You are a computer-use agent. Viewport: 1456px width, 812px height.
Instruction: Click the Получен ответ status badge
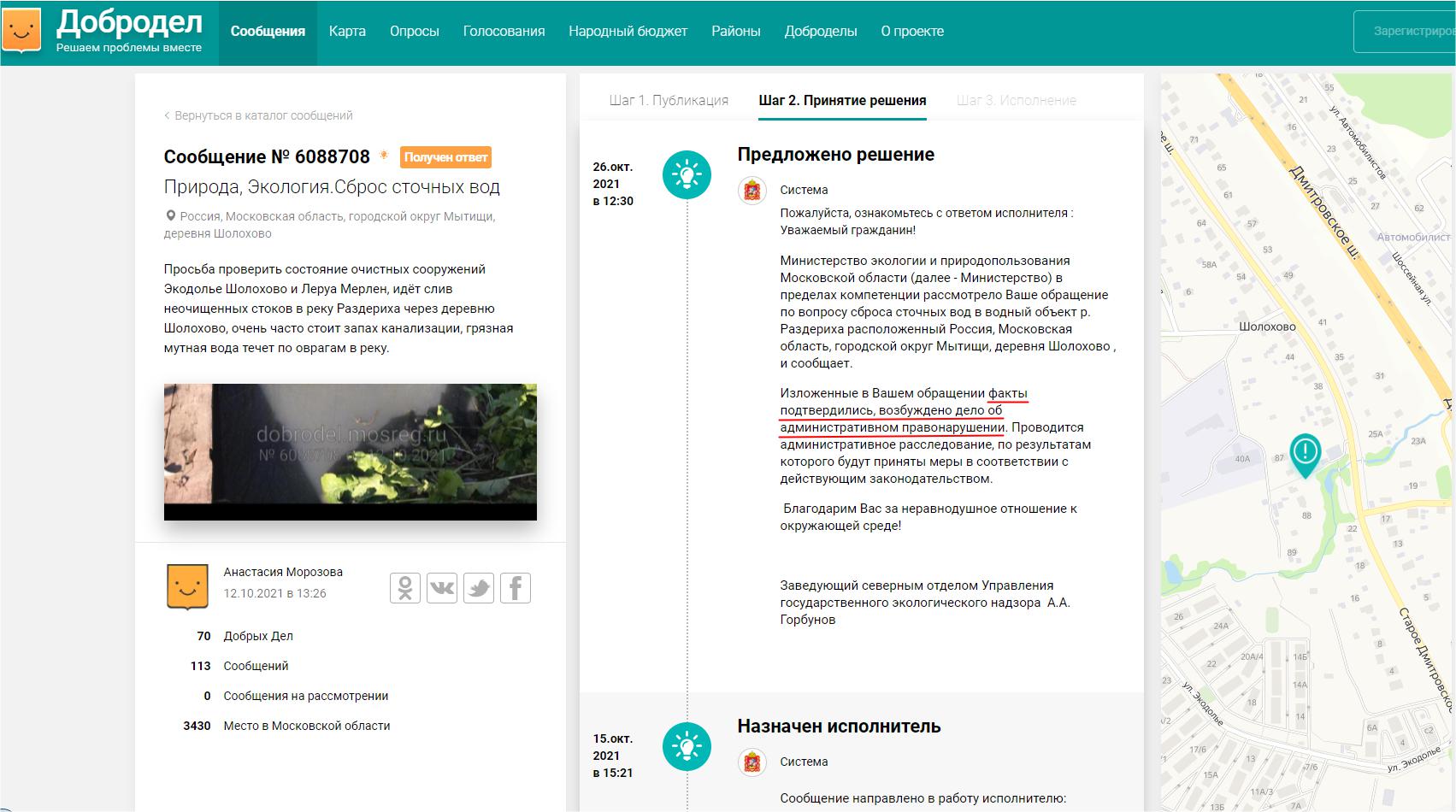[x=445, y=157]
